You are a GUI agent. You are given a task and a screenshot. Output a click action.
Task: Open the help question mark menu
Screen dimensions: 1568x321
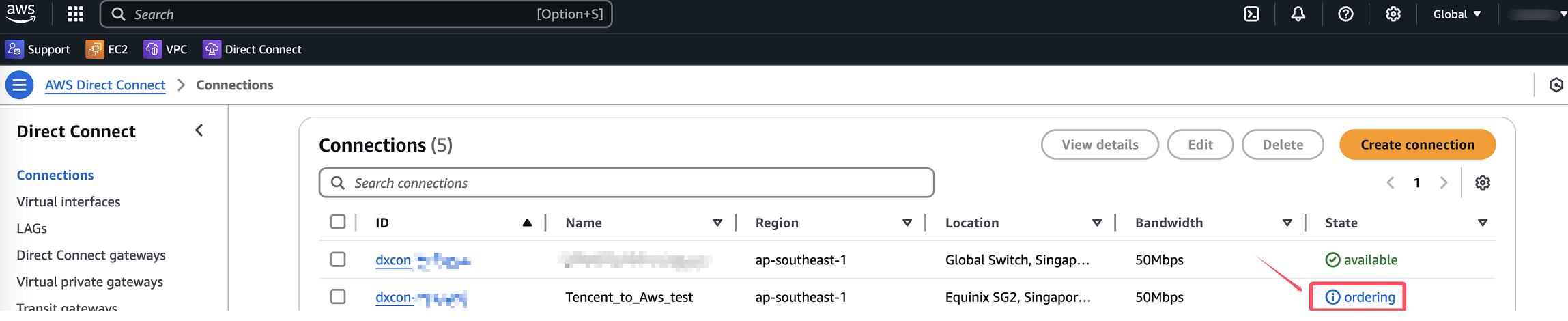coord(1345,14)
